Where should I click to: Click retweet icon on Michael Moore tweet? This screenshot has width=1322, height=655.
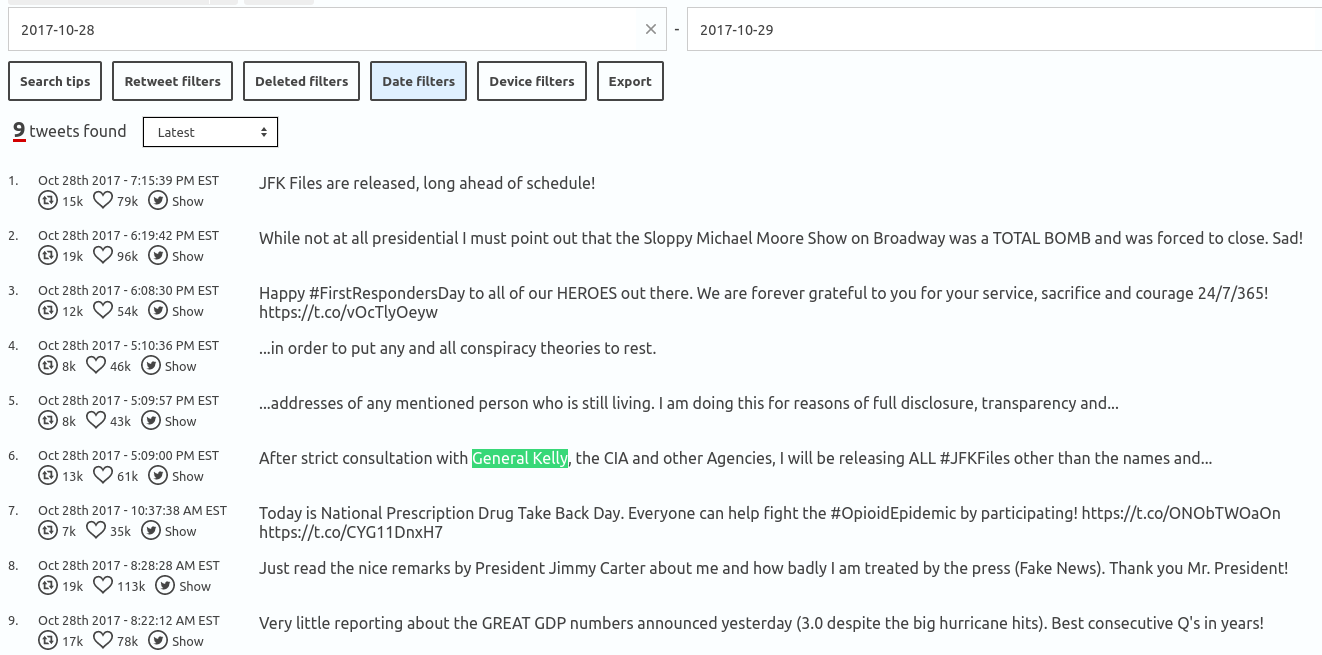(x=47, y=256)
